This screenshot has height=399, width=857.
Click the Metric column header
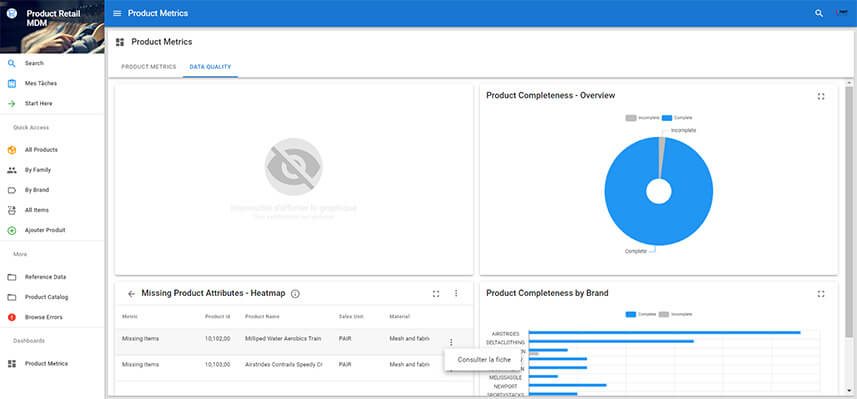(x=130, y=316)
